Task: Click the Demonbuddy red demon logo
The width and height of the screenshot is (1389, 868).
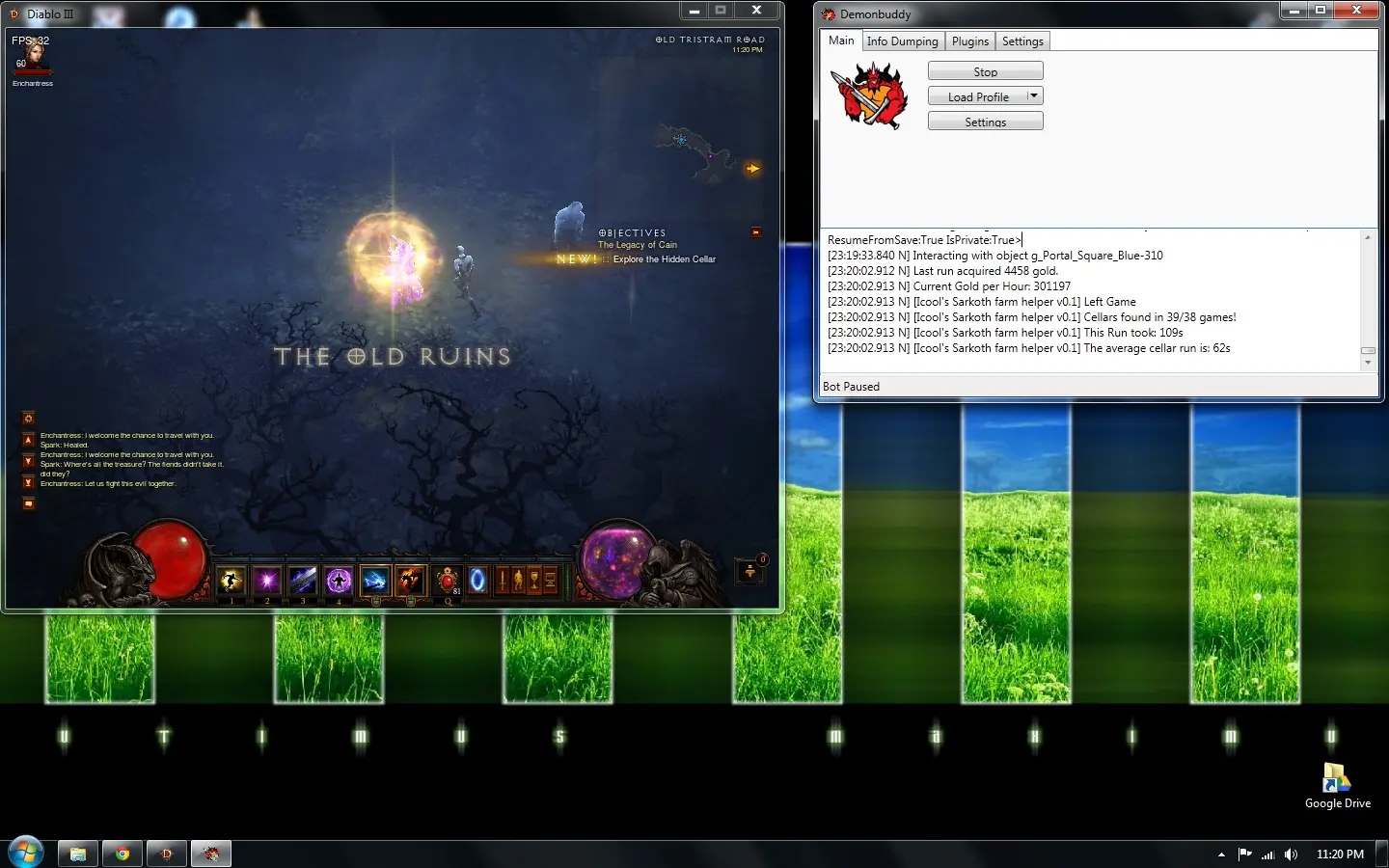Action: coord(870,95)
